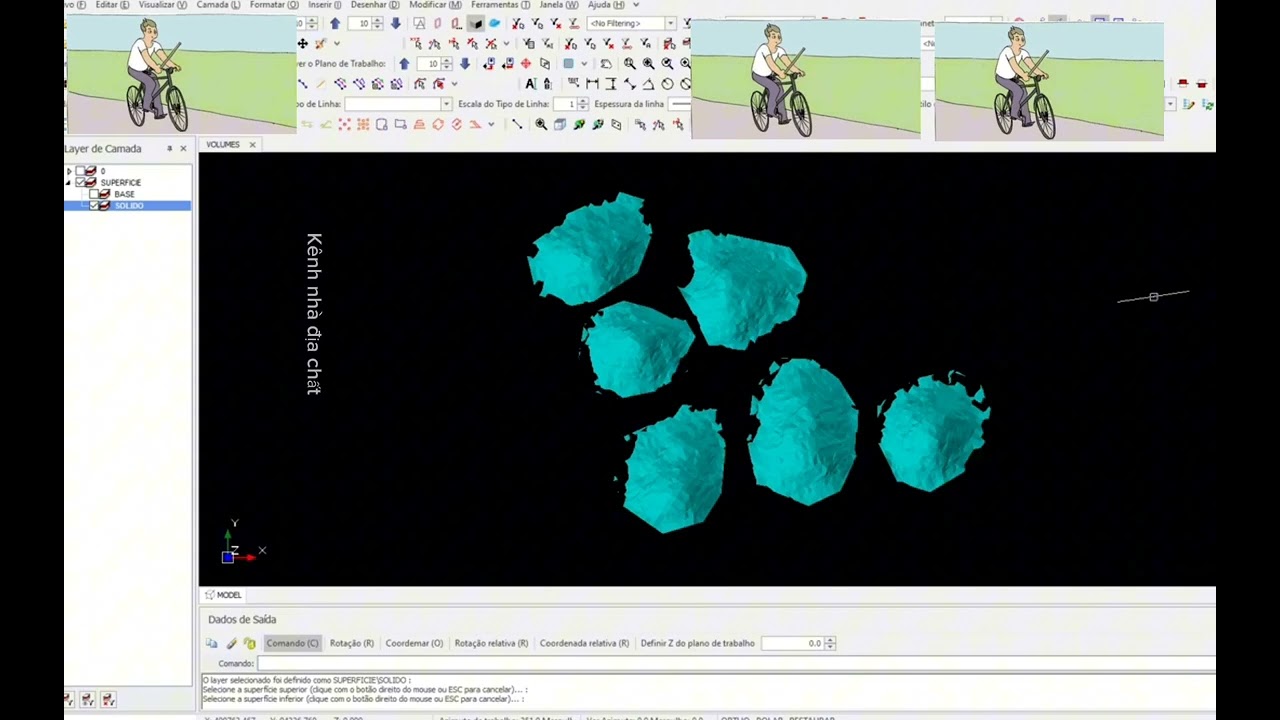Click Comando (C) button
The height and width of the screenshot is (720, 1280).
coord(292,643)
